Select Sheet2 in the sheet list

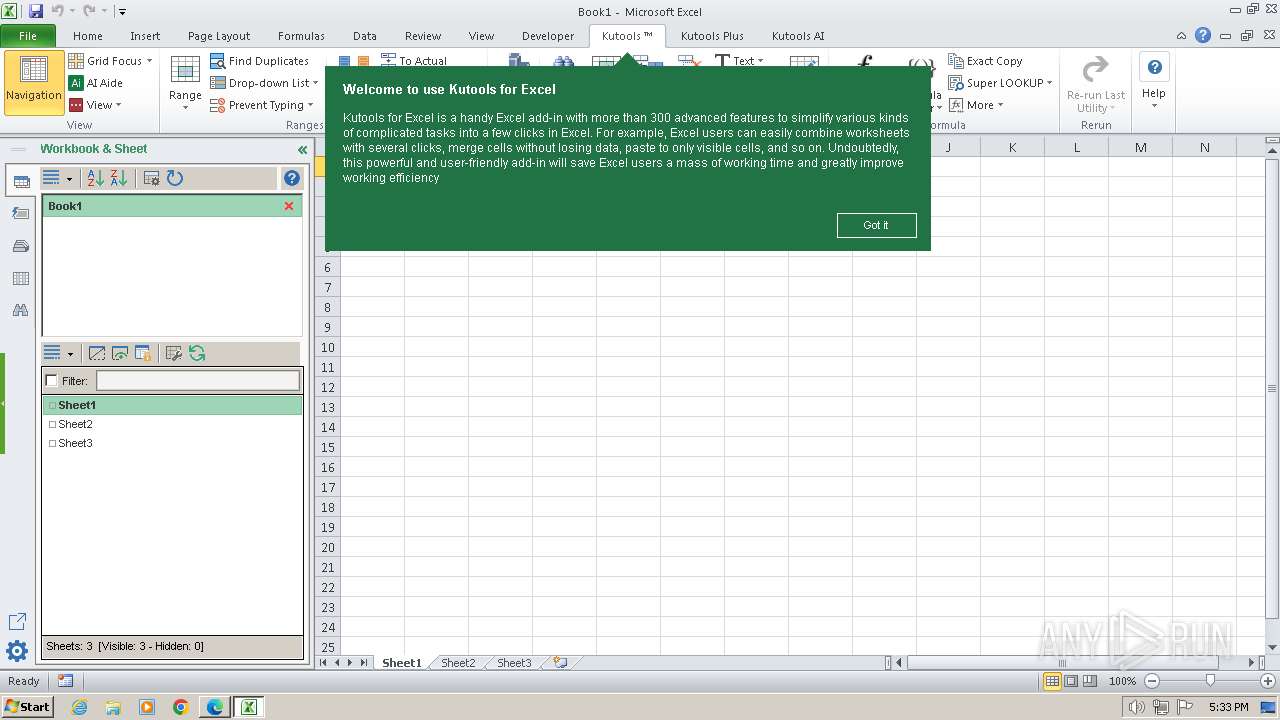click(172, 424)
